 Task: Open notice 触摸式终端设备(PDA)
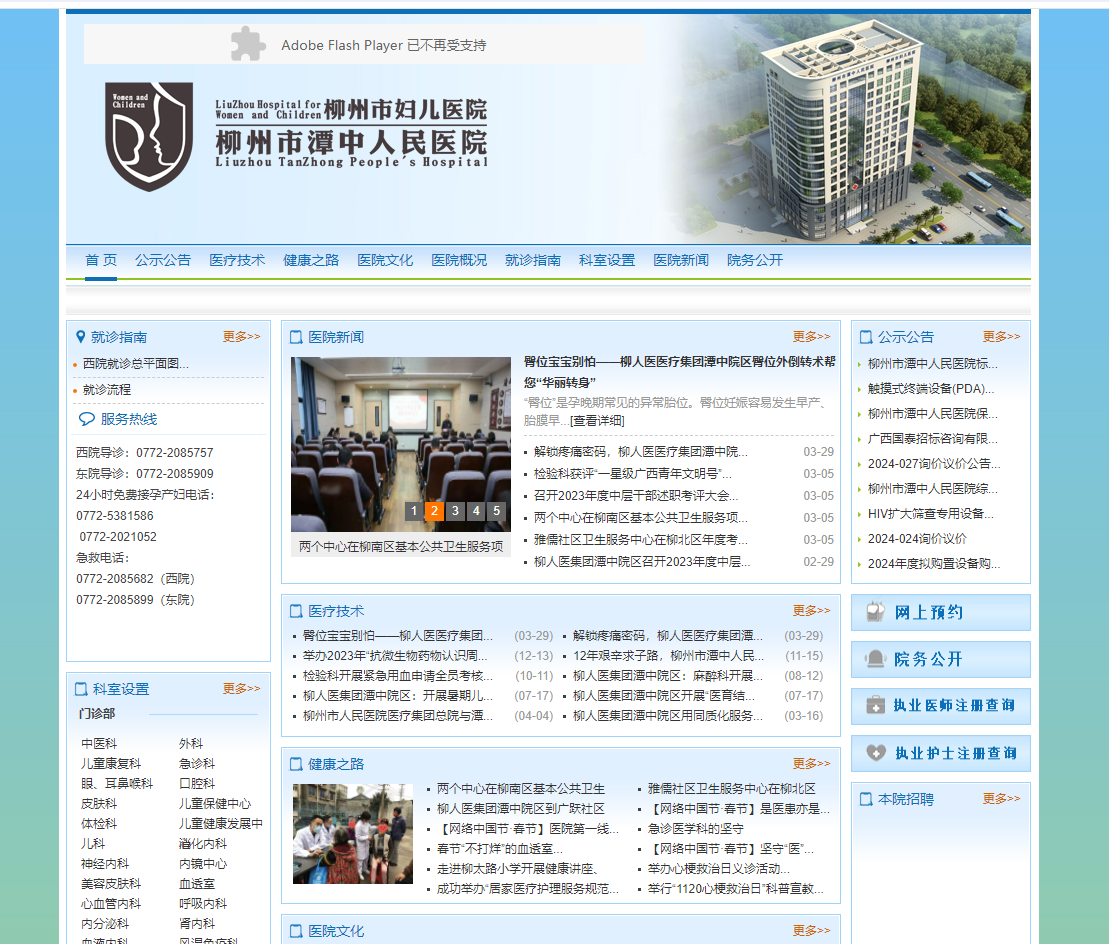pyautogui.click(x=931, y=389)
